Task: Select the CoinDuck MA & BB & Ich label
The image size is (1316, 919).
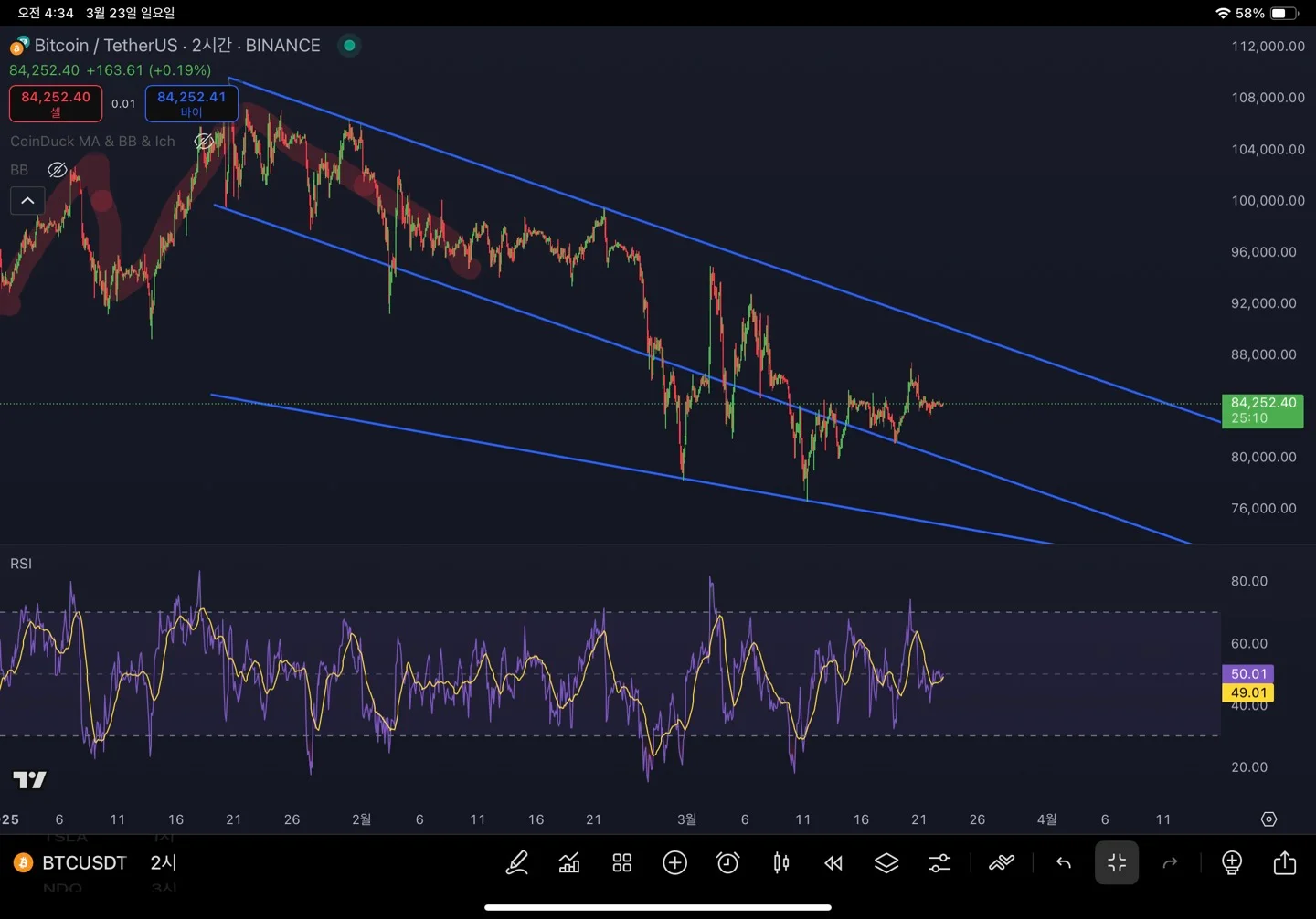Action: pyautogui.click(x=92, y=142)
